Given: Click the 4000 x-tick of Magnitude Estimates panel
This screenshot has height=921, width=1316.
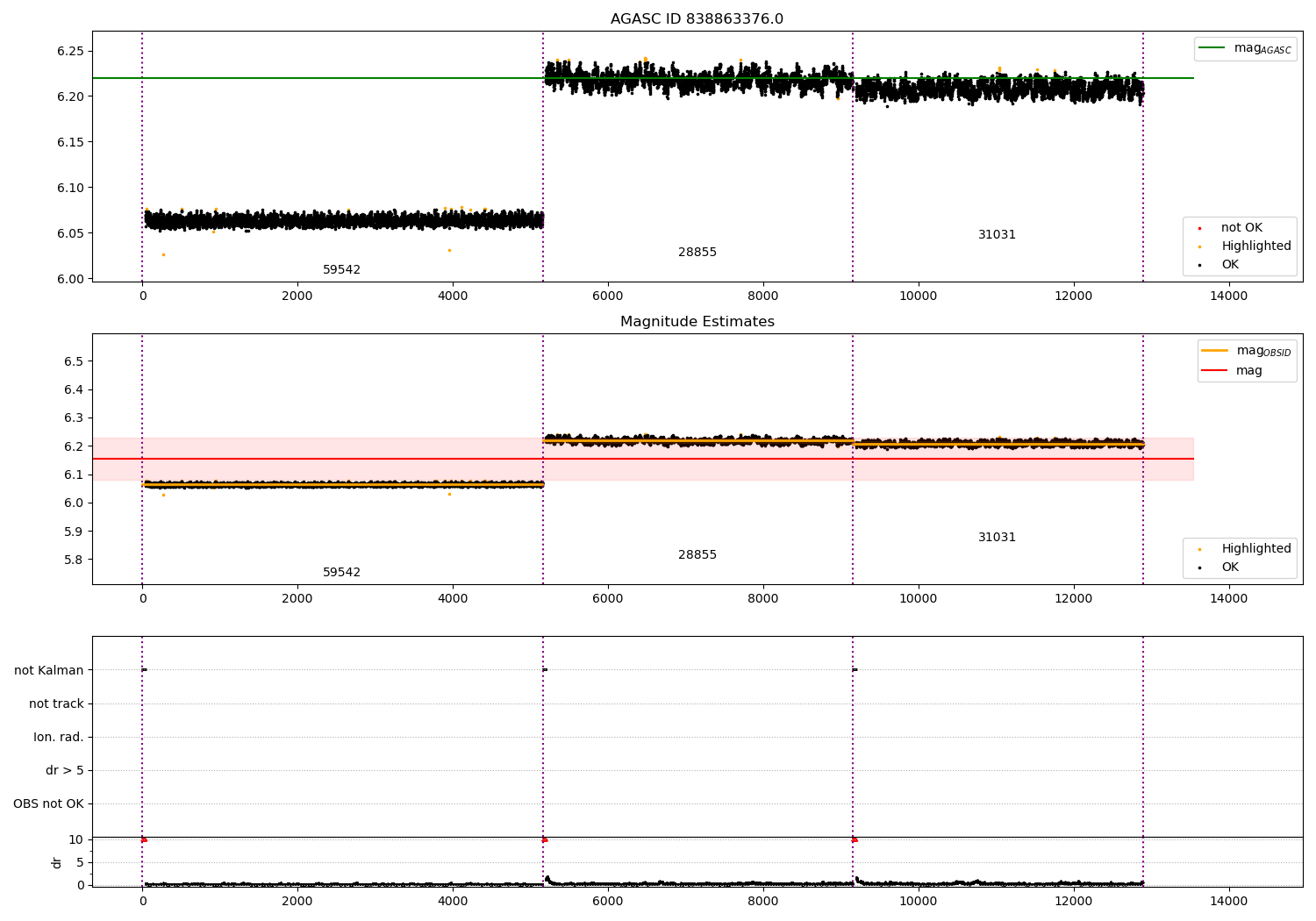Looking at the screenshot, I should click(453, 599).
